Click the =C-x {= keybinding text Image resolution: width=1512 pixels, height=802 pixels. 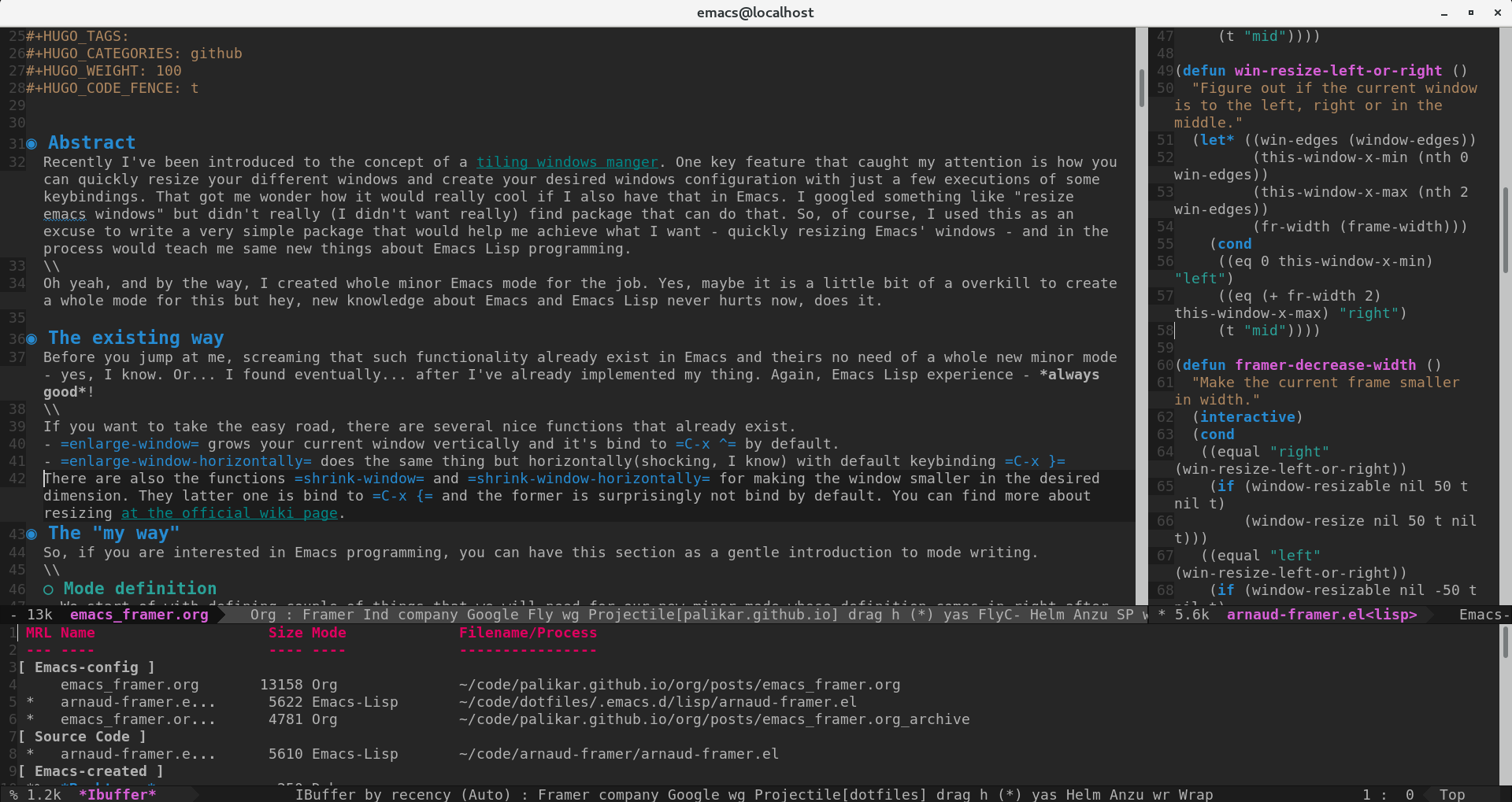point(402,496)
